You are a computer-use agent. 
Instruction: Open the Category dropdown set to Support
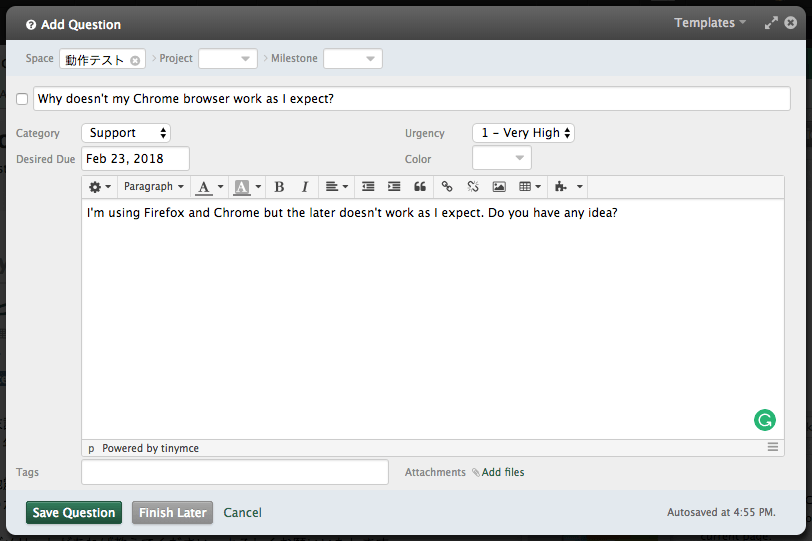coord(126,133)
